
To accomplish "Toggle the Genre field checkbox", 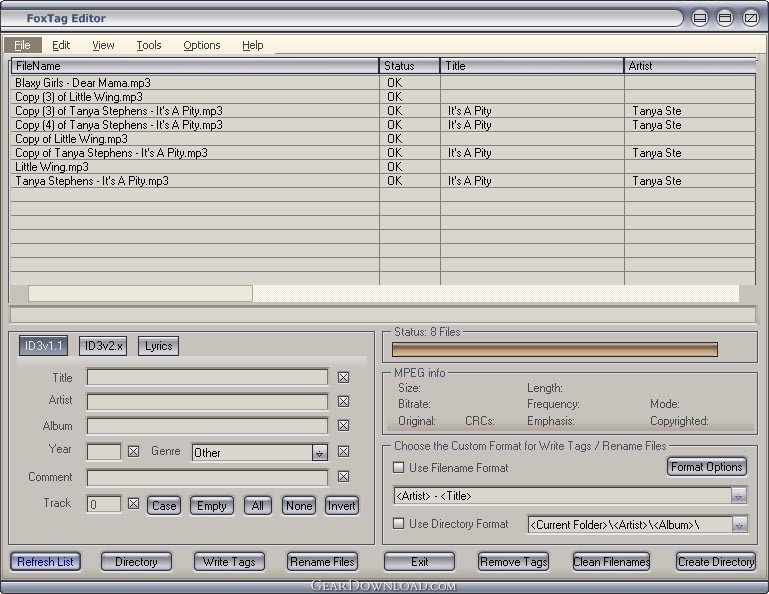I will point(343,451).
